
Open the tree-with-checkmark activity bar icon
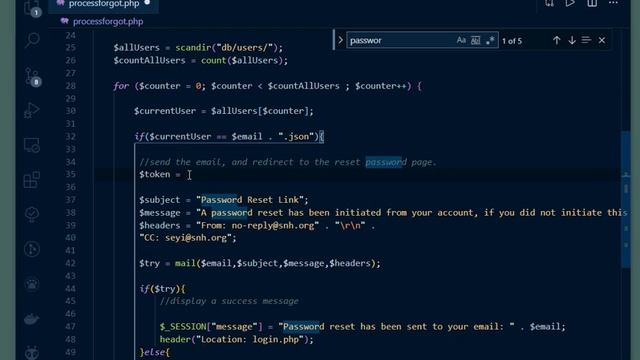coord(32,214)
